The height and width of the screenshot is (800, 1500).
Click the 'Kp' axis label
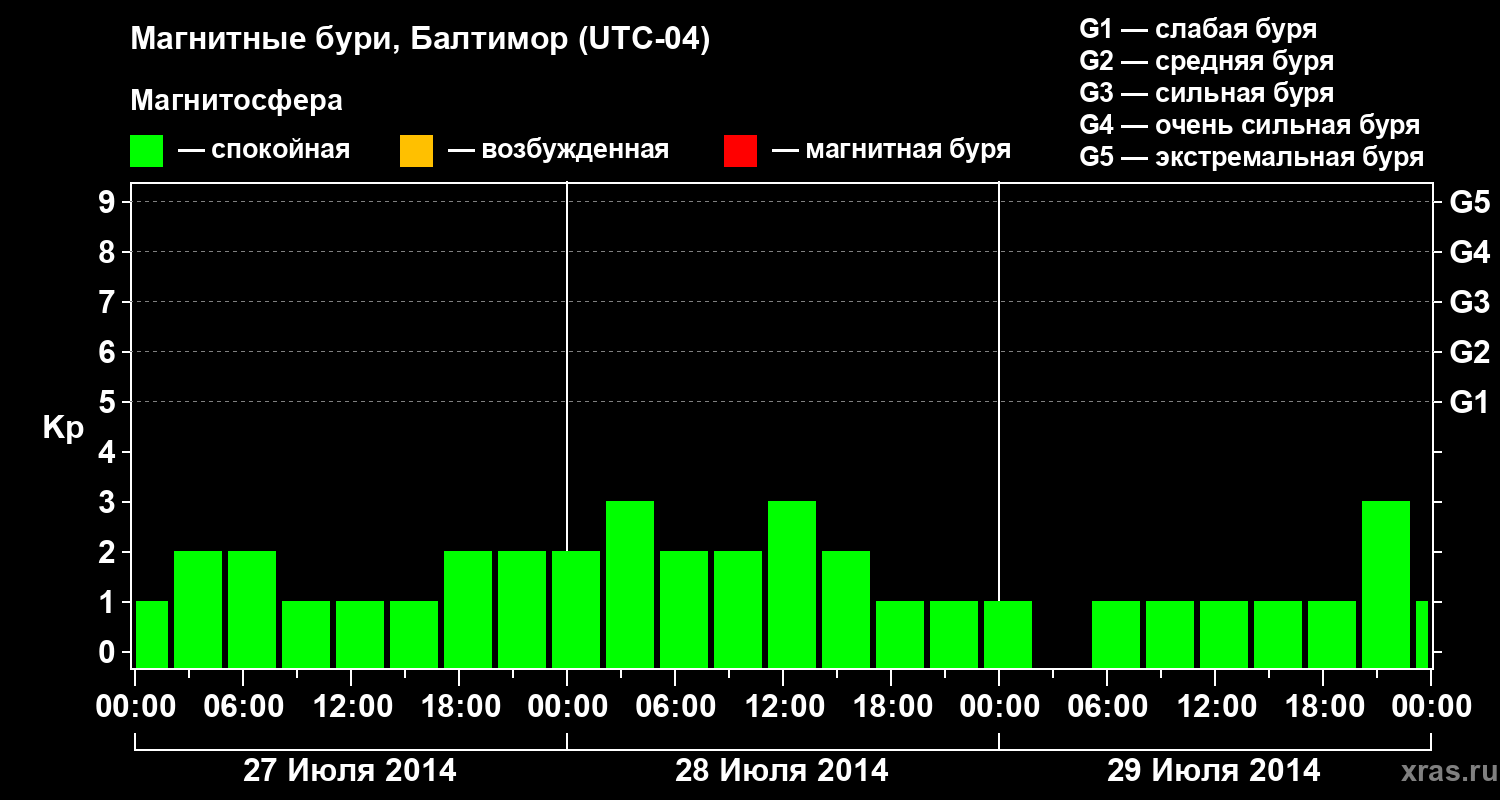coord(63,428)
